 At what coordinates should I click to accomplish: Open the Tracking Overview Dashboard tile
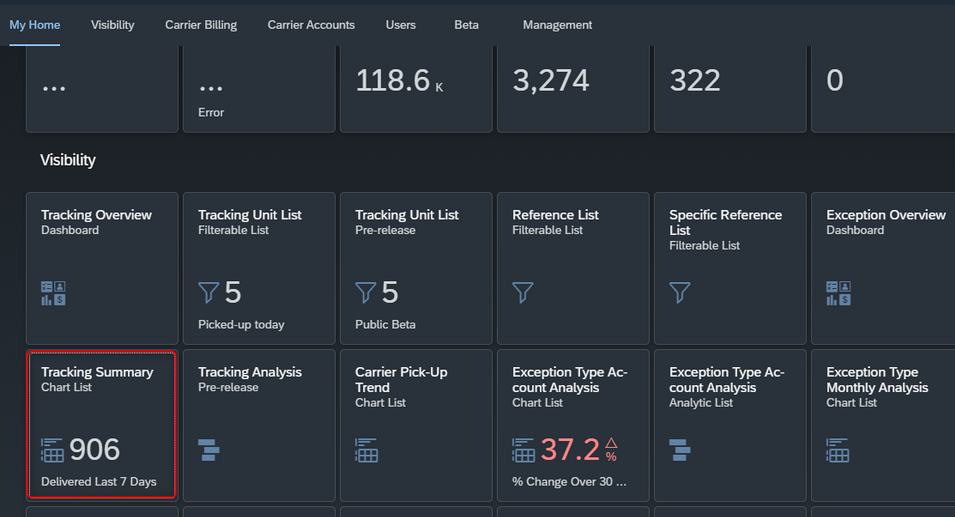102,269
